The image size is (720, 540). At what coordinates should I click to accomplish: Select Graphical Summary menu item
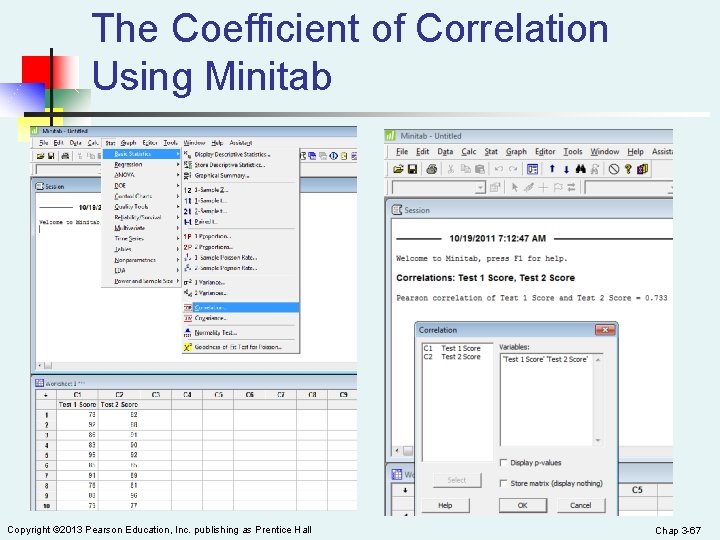click(x=241, y=175)
